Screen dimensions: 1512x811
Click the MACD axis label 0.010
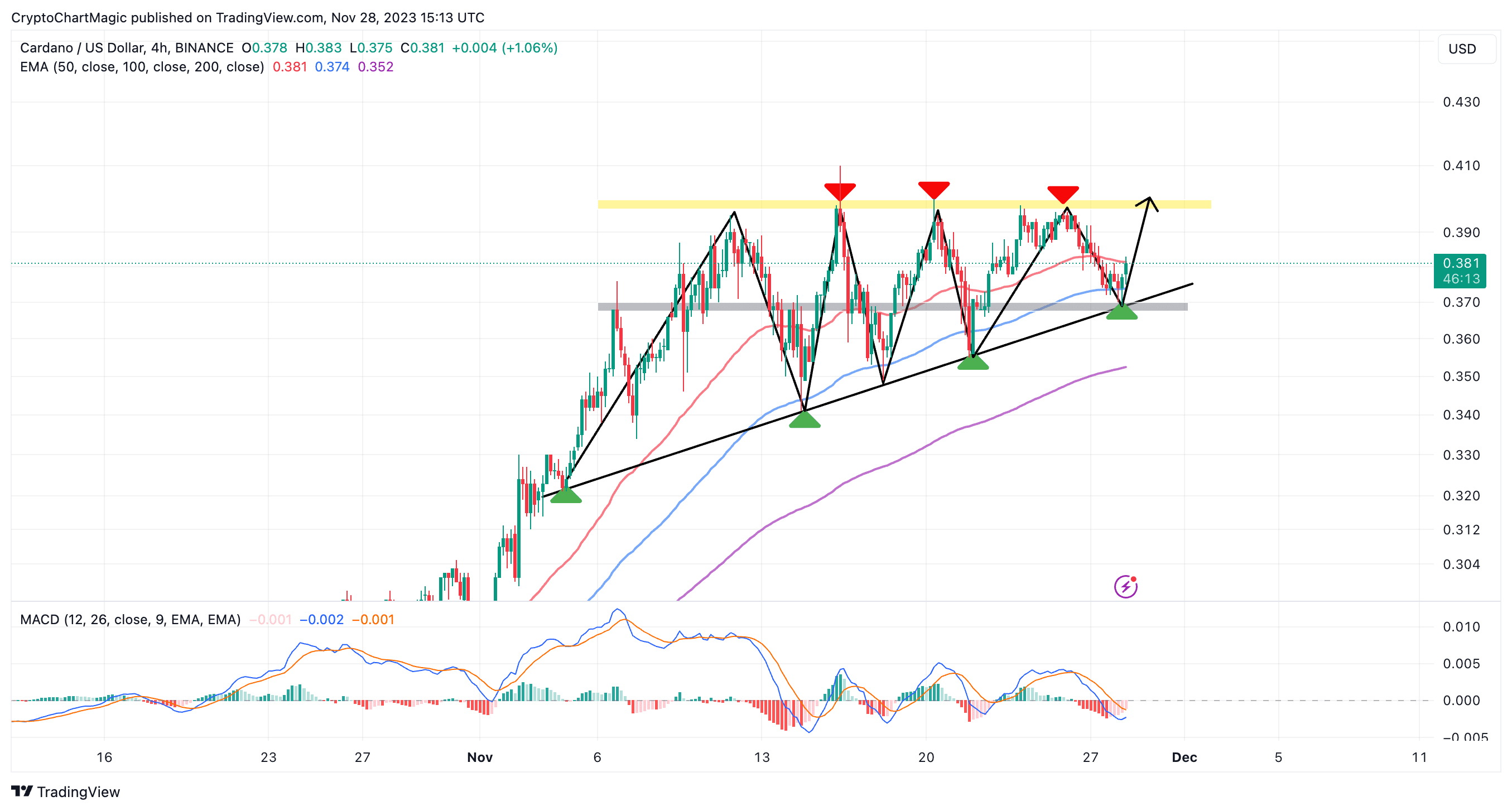tap(1462, 627)
